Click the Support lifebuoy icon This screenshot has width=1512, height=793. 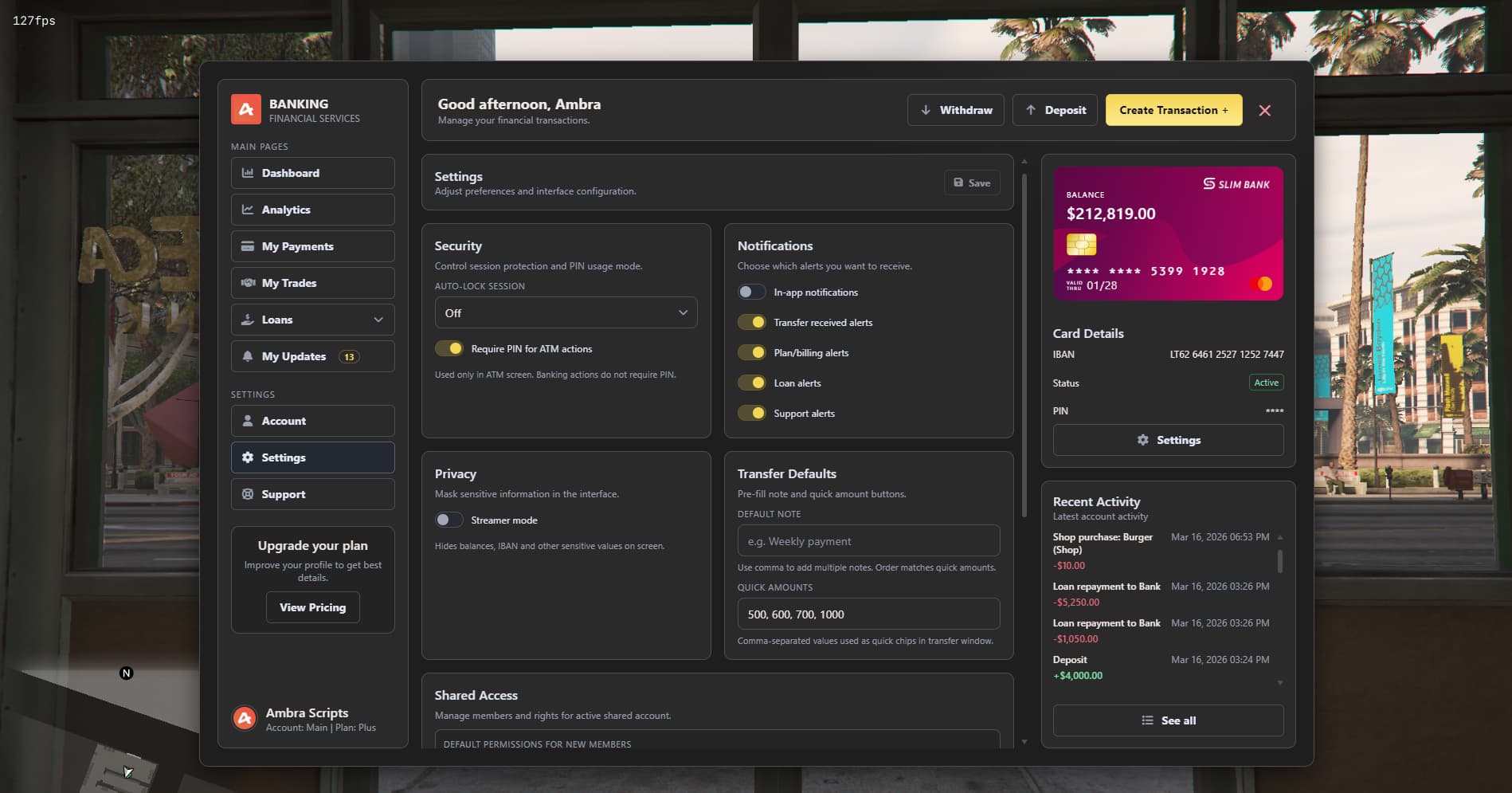click(248, 494)
